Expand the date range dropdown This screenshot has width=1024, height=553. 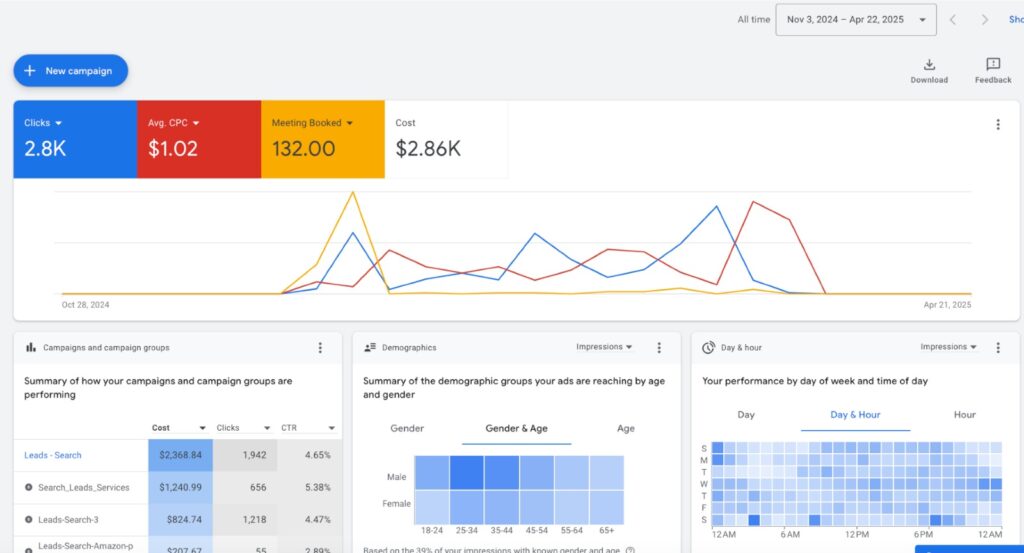point(921,20)
